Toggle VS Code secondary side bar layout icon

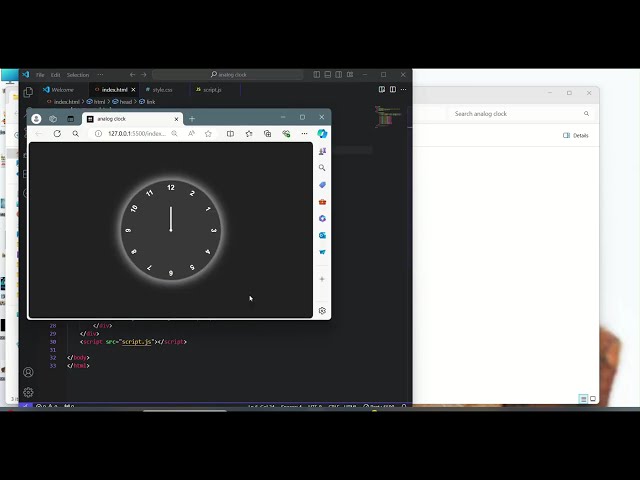pos(339,74)
